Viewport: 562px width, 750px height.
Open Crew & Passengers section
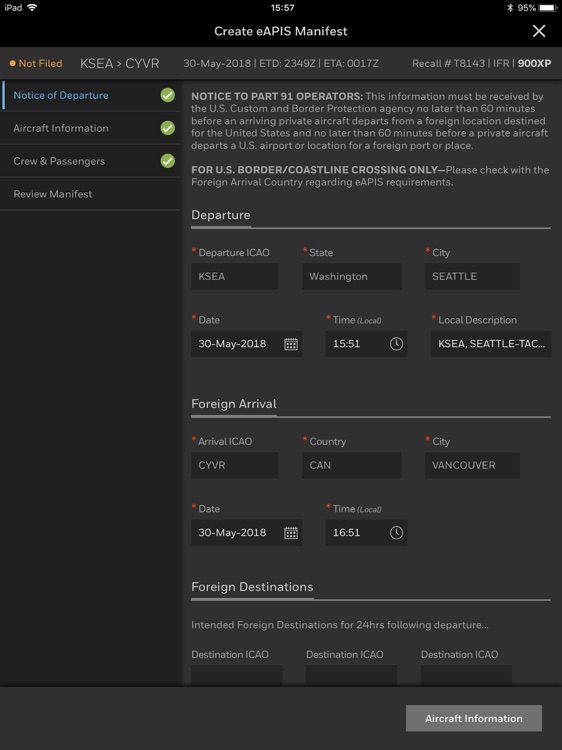pos(90,161)
